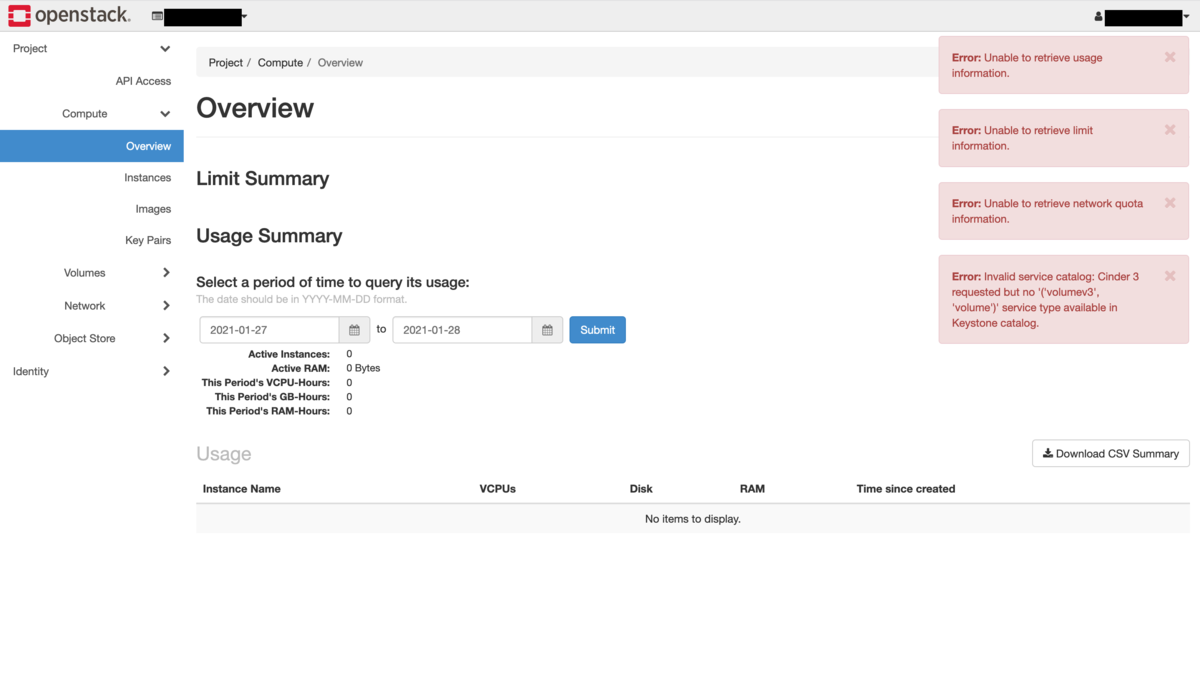The height and width of the screenshot is (691, 1200).
Task: Dismiss the Cinder service catalog error
Action: coord(1170,275)
